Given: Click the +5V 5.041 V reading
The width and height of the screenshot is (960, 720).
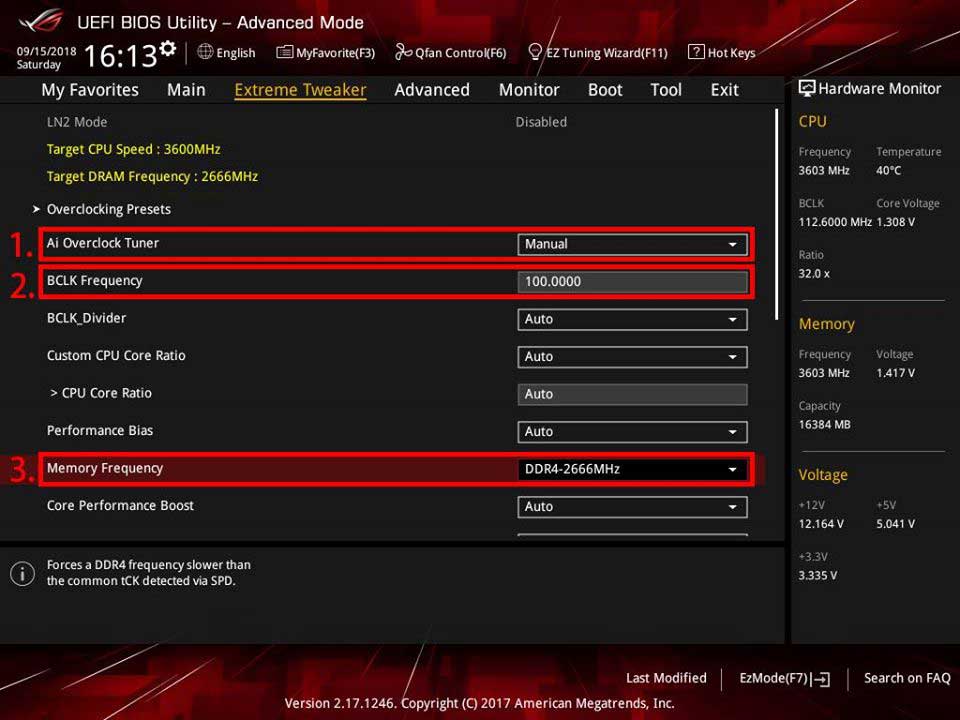Looking at the screenshot, I should (x=896, y=524).
